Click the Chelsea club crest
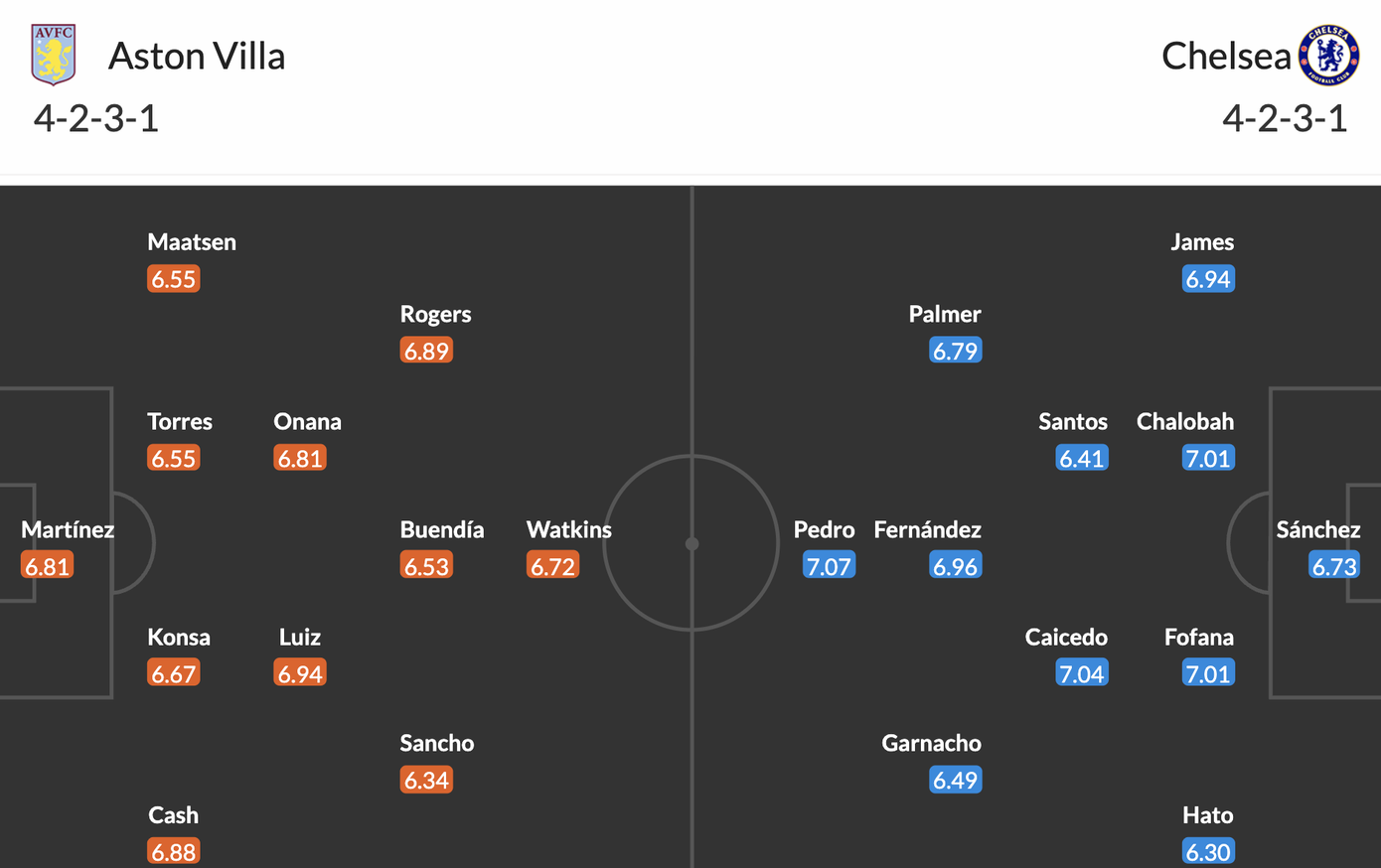The height and width of the screenshot is (868, 1381). click(x=1328, y=56)
